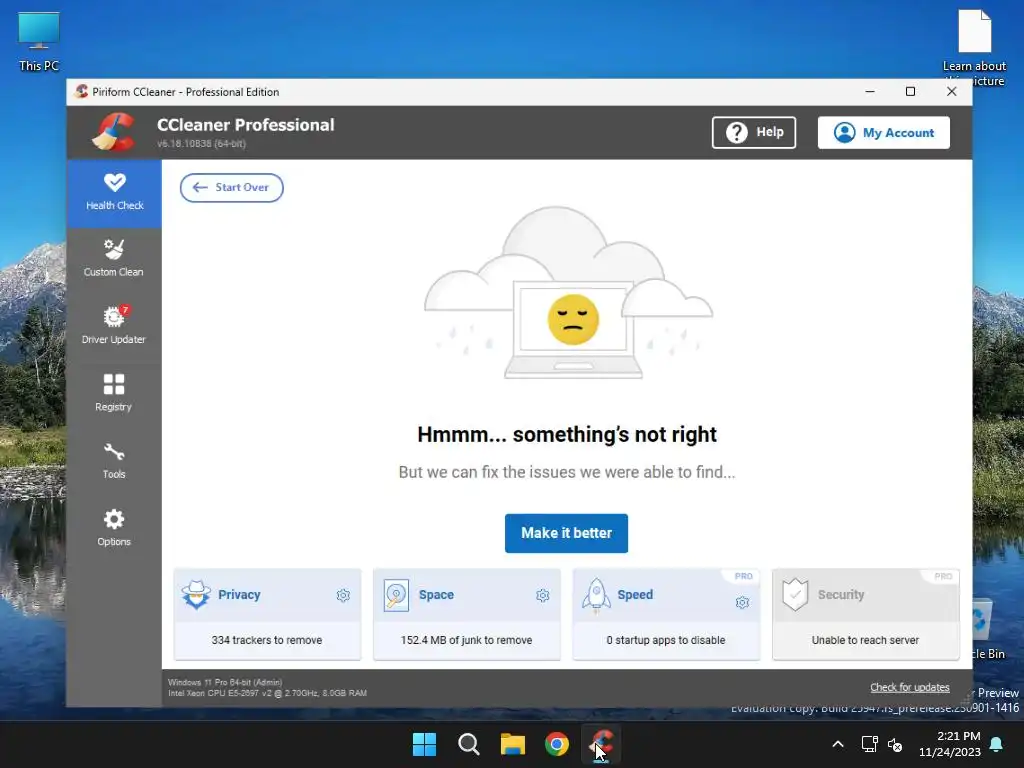Open the Custom Clean section

click(x=114, y=258)
